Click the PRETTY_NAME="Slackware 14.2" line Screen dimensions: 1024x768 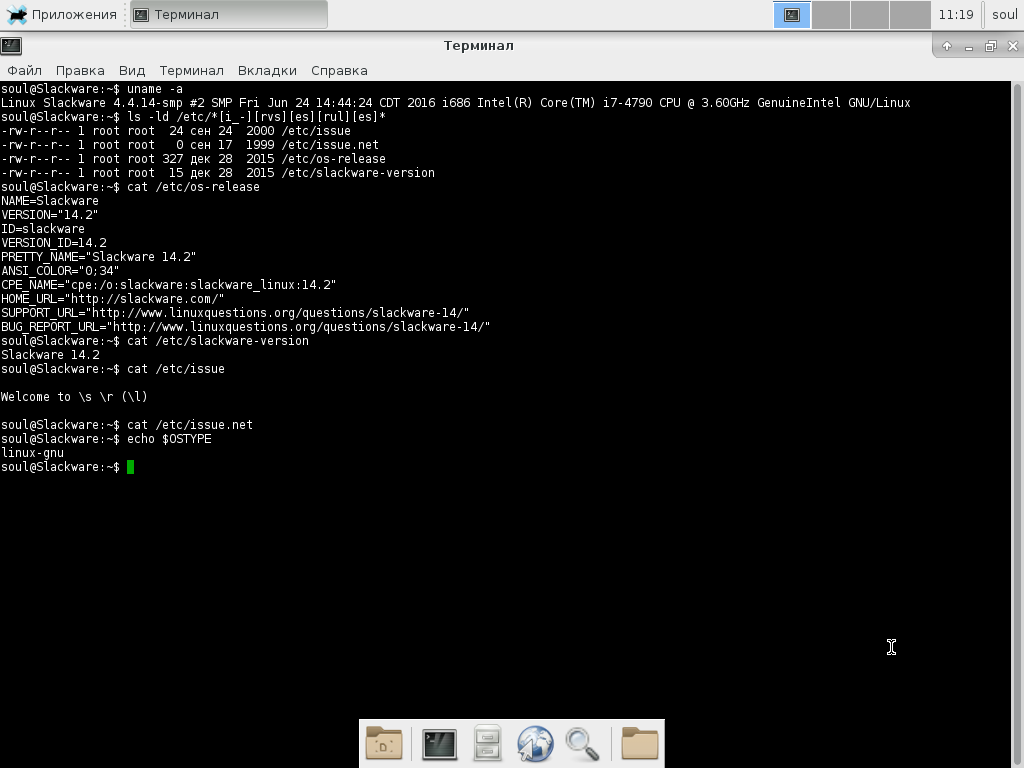click(x=99, y=257)
